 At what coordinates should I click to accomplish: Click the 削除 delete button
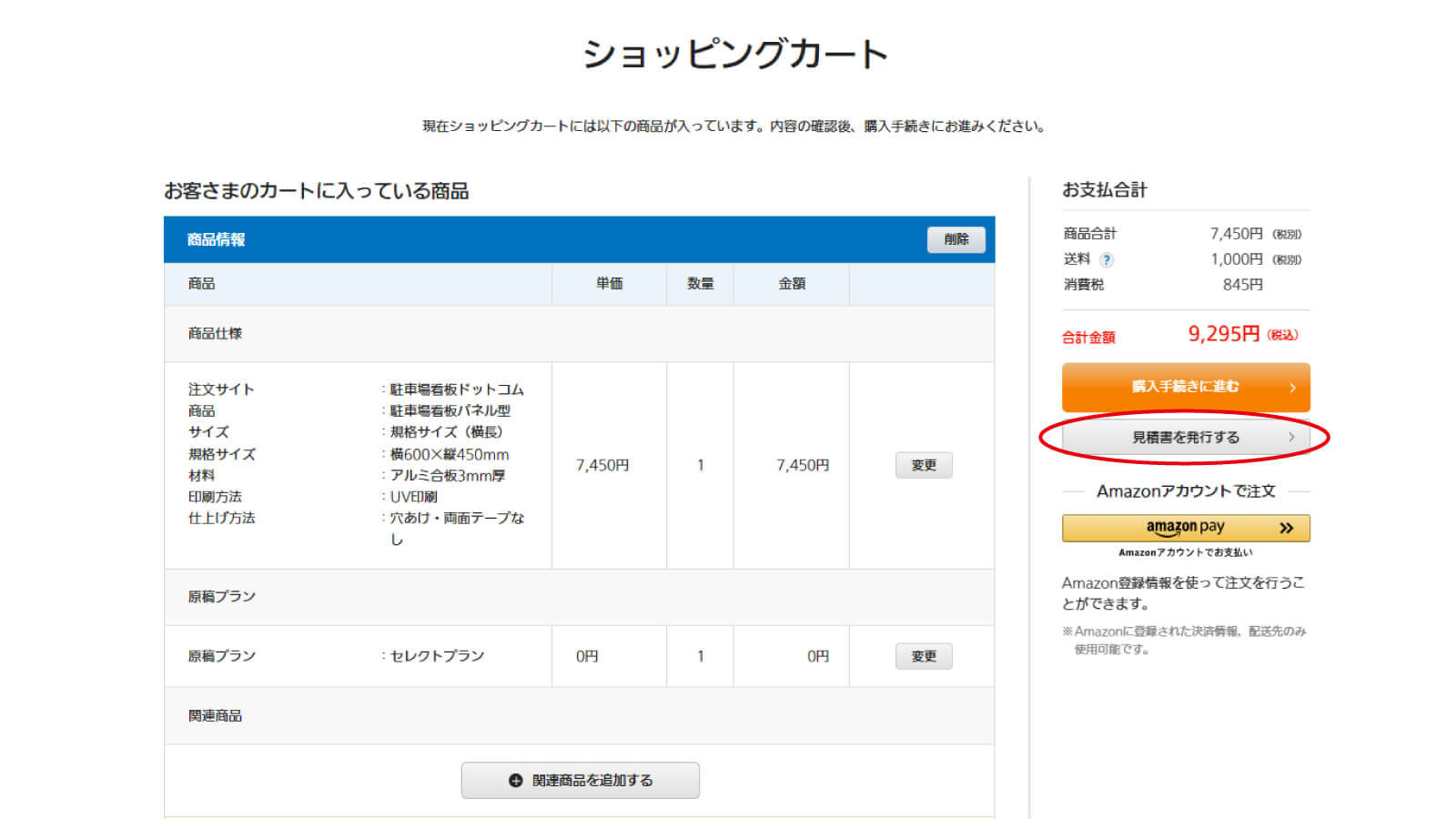(955, 239)
